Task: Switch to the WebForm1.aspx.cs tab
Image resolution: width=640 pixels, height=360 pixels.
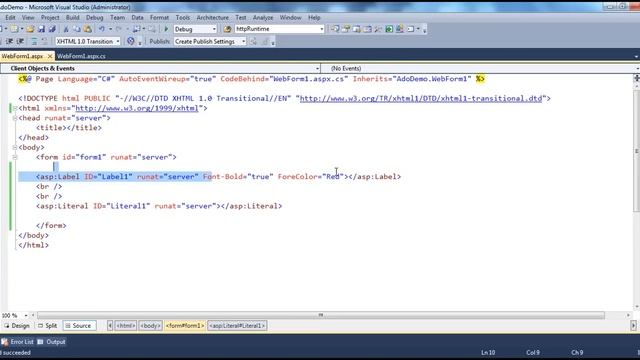Action: click(81, 56)
